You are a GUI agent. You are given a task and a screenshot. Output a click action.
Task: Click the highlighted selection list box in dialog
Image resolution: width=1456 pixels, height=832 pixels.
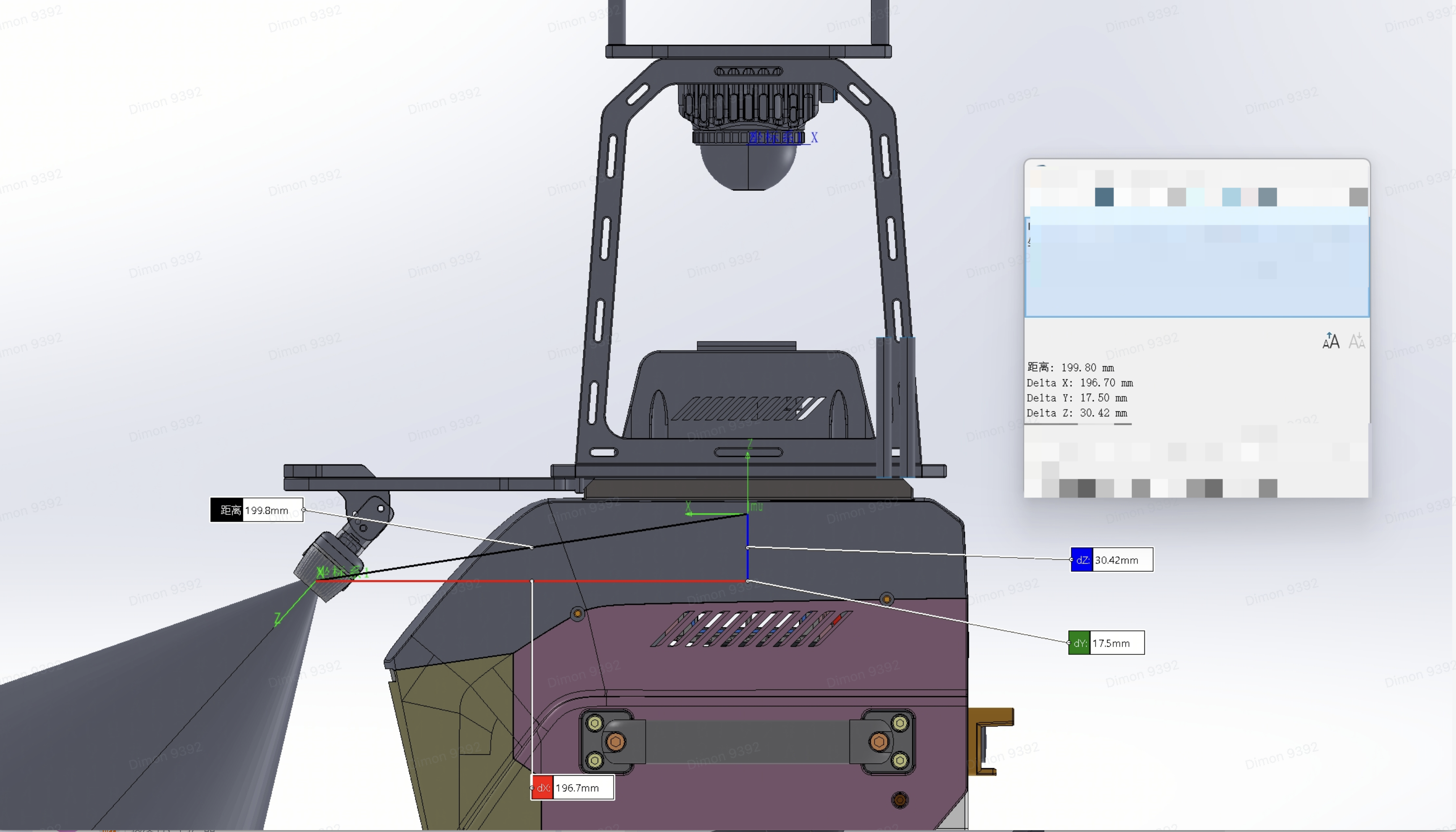(x=1197, y=267)
